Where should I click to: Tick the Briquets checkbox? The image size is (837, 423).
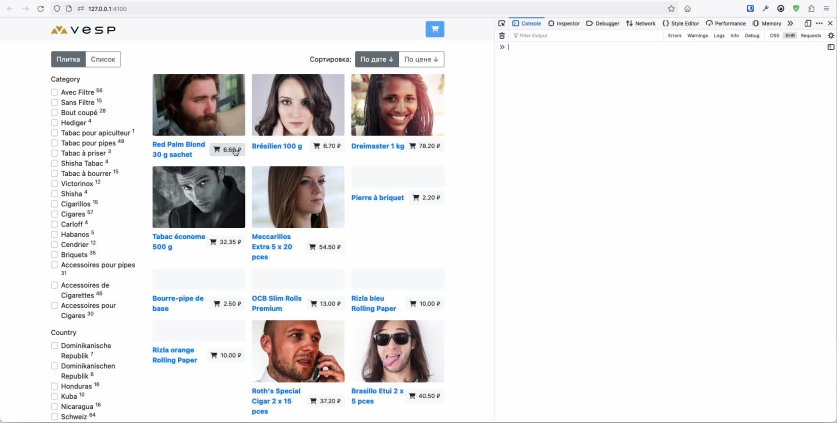(x=54, y=255)
